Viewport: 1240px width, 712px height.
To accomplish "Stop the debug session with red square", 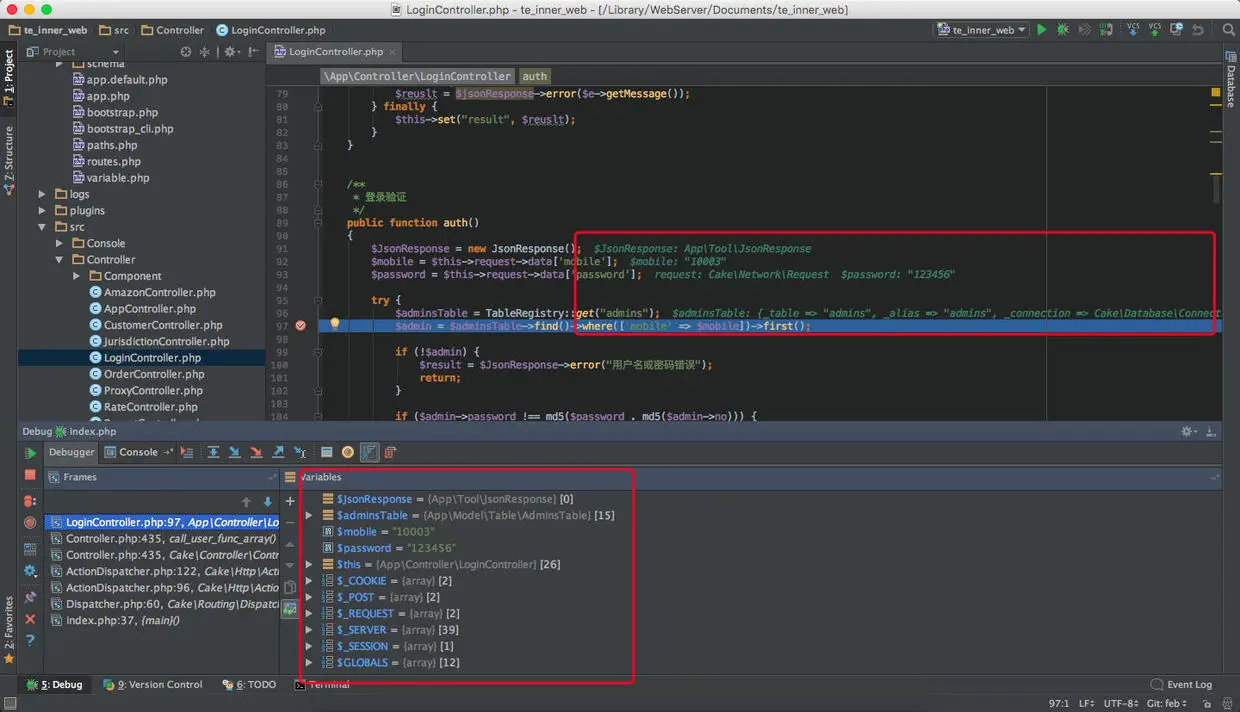I will pos(30,475).
